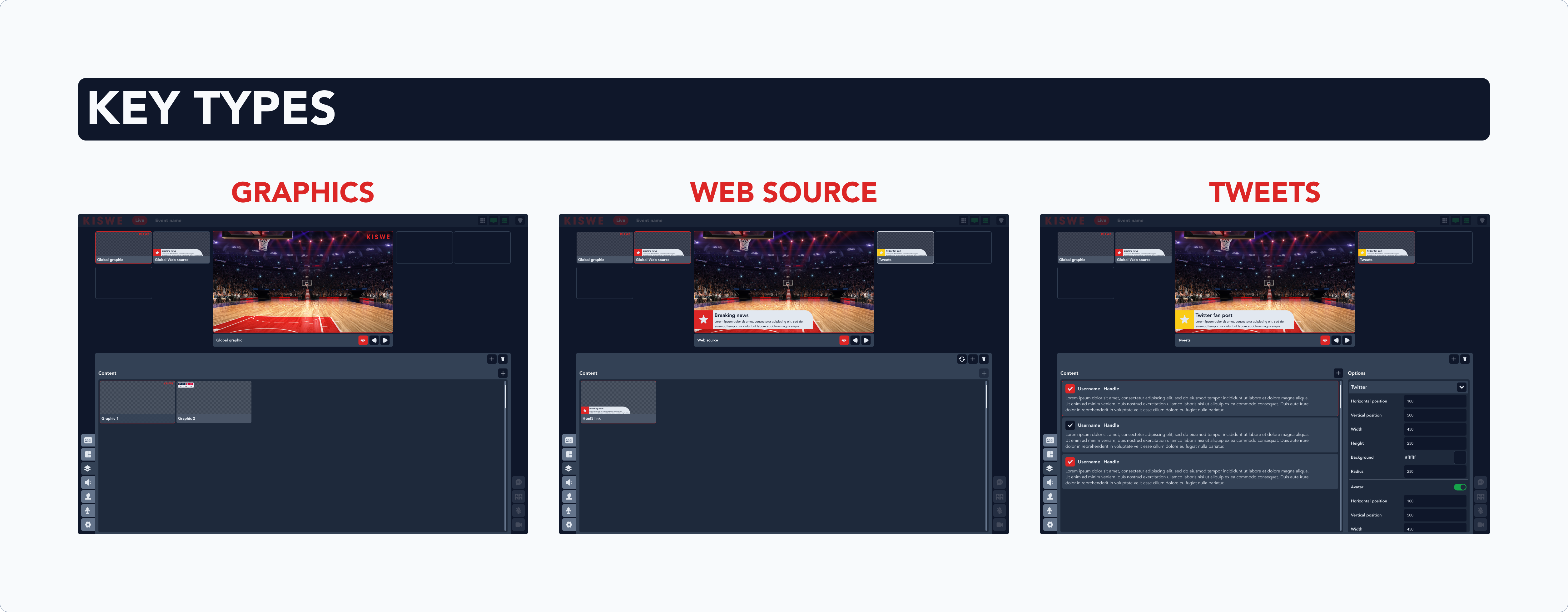Select Html5 link thumbnail
This screenshot has width=1568, height=612.
tap(618, 402)
